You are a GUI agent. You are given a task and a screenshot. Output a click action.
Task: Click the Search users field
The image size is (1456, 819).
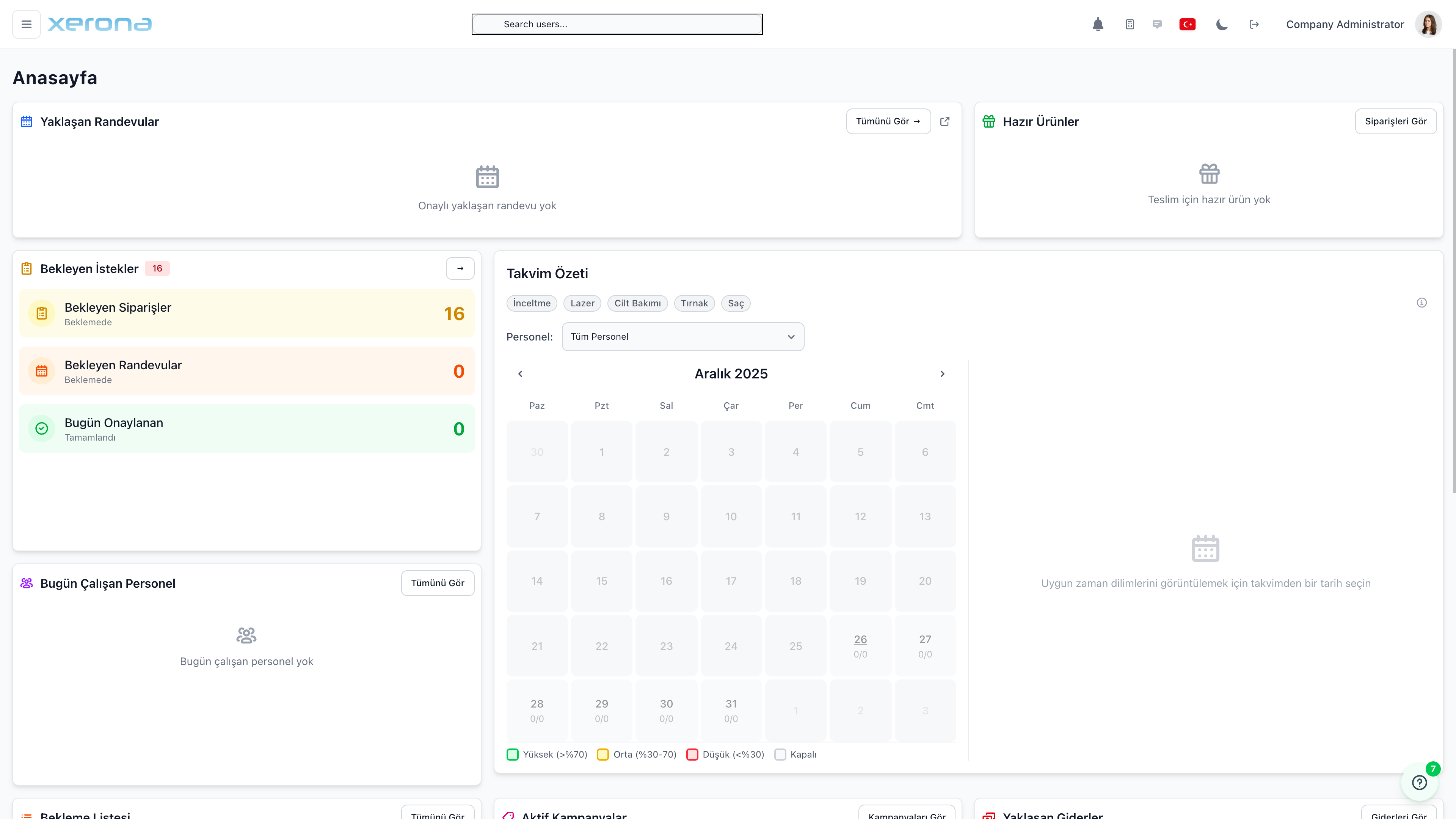pos(617,24)
